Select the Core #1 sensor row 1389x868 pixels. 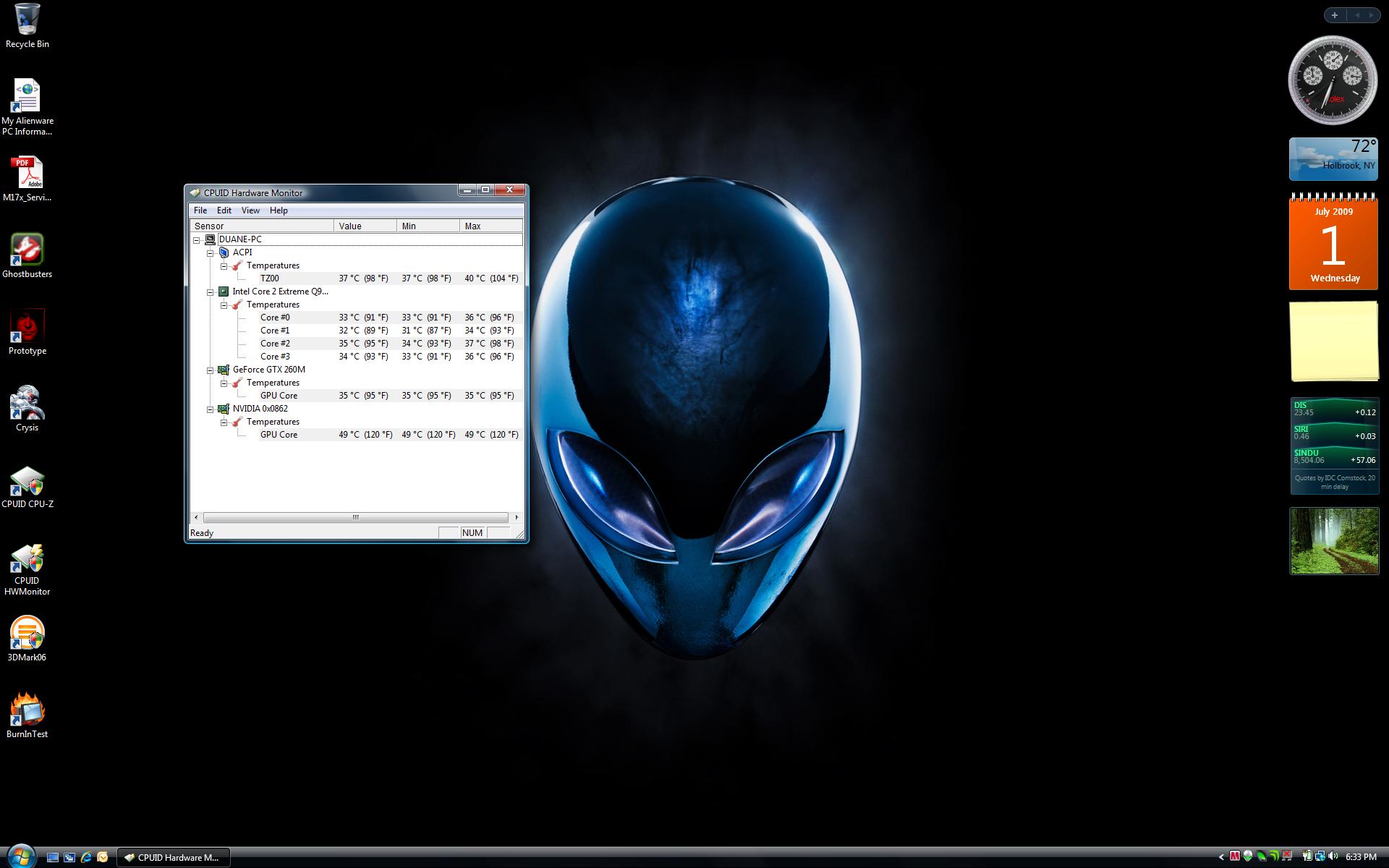(x=390, y=331)
